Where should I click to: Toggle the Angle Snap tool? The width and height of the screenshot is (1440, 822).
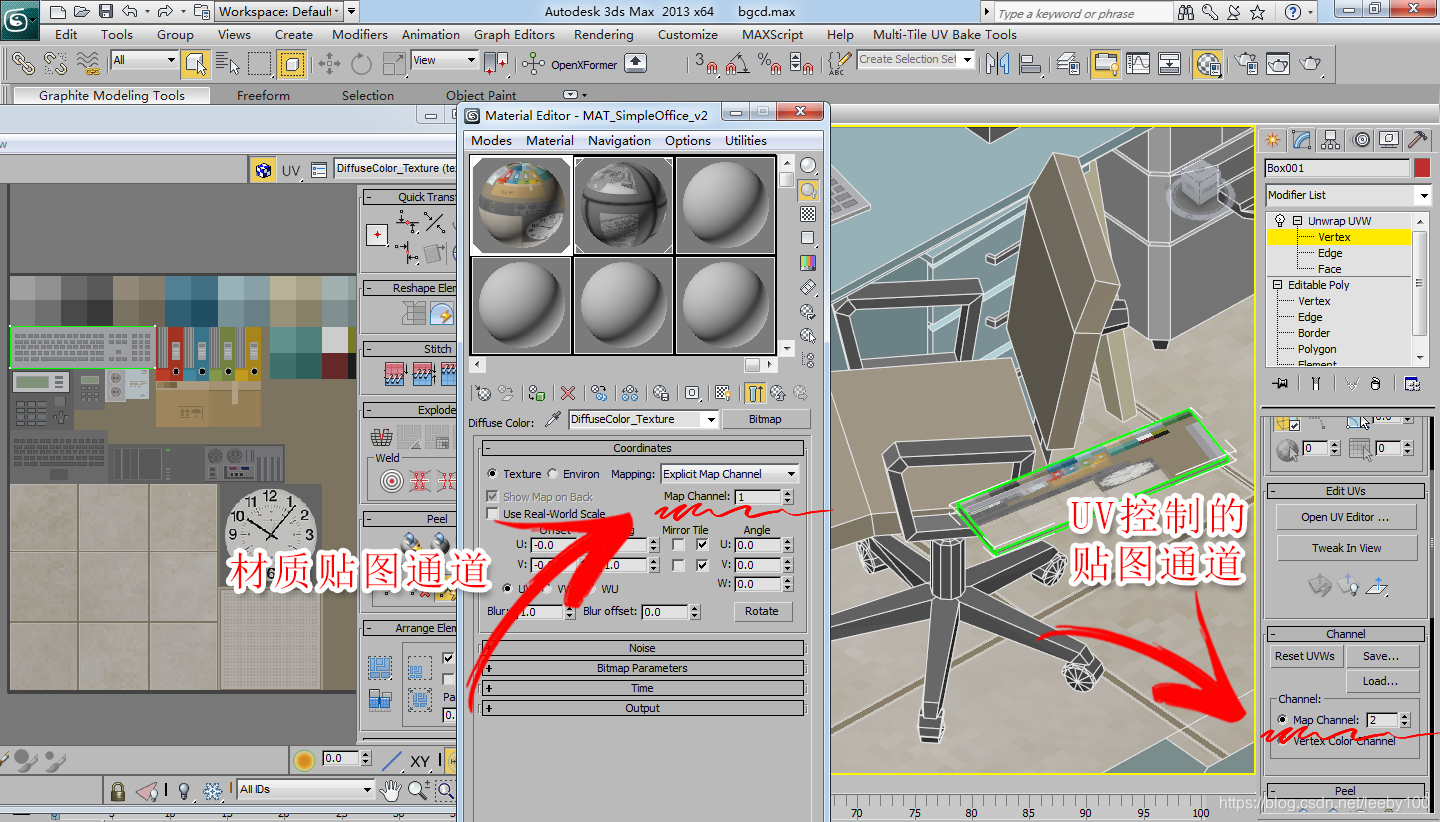(738, 64)
